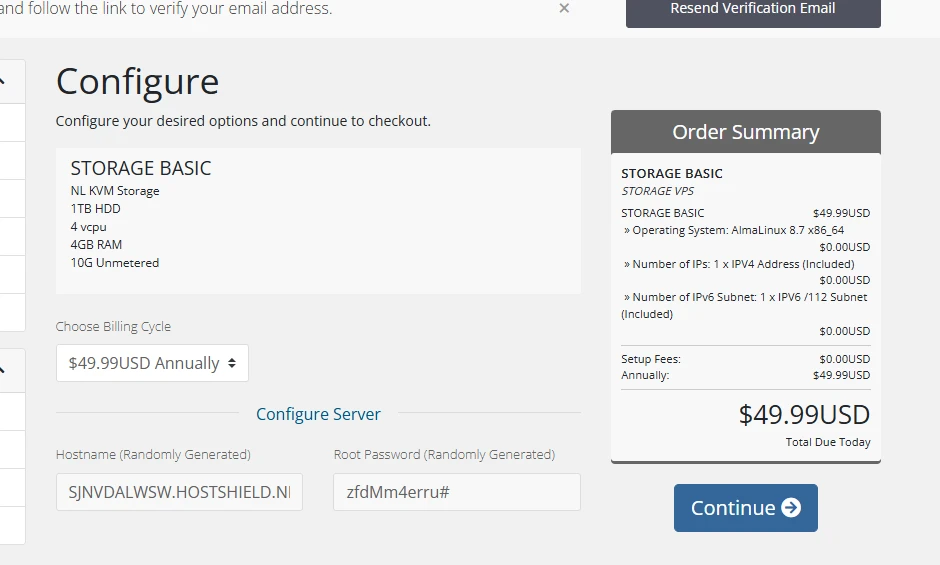Click the Configure Server section heading
The width and height of the screenshot is (940, 565).
pyautogui.click(x=318, y=414)
